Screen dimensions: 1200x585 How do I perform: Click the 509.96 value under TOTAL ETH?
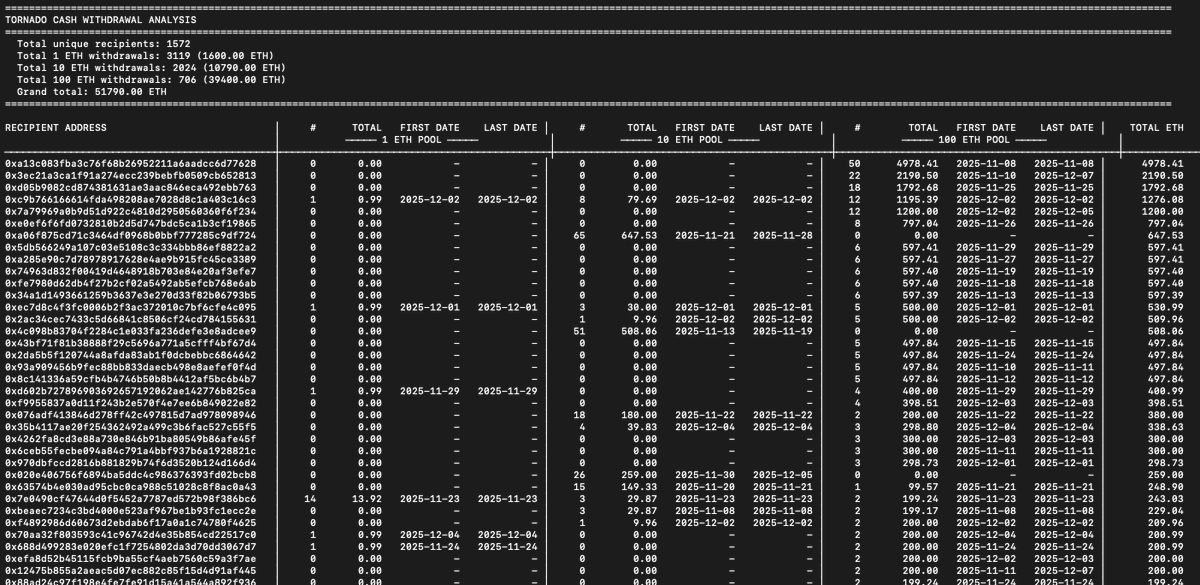[x=1166, y=320]
